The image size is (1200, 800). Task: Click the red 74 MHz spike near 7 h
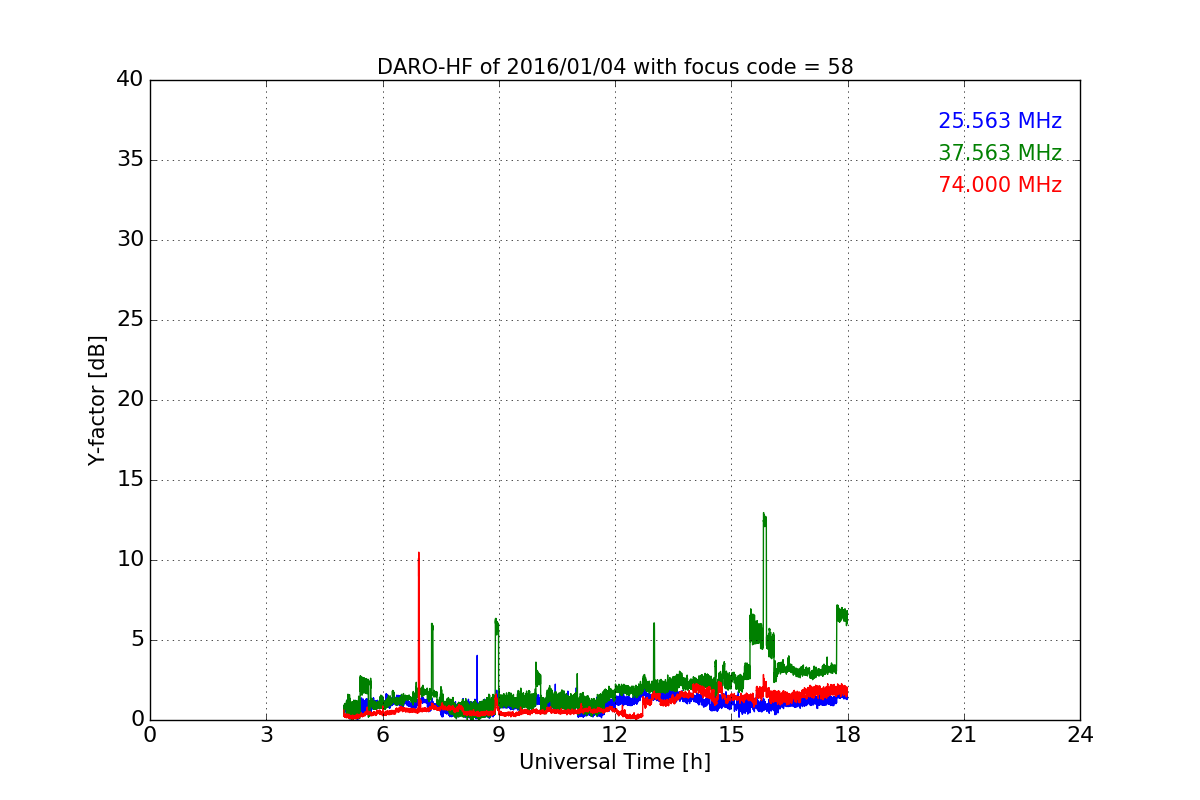point(418,630)
